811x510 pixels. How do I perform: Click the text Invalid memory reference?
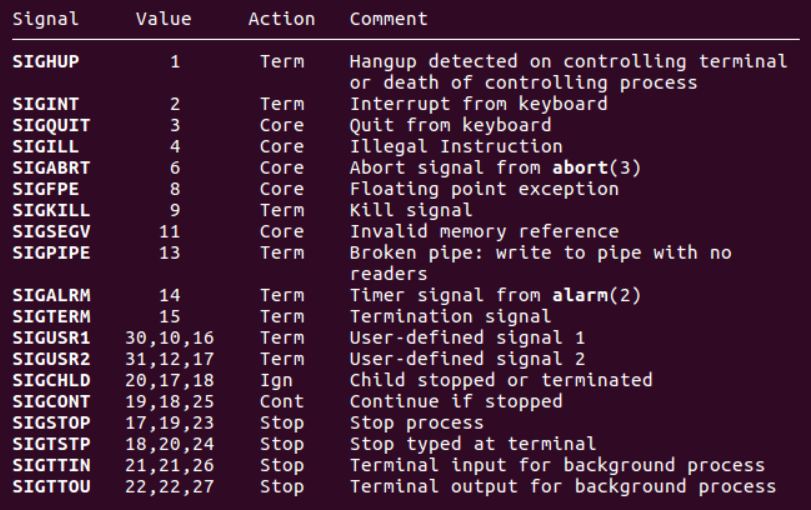(484, 232)
